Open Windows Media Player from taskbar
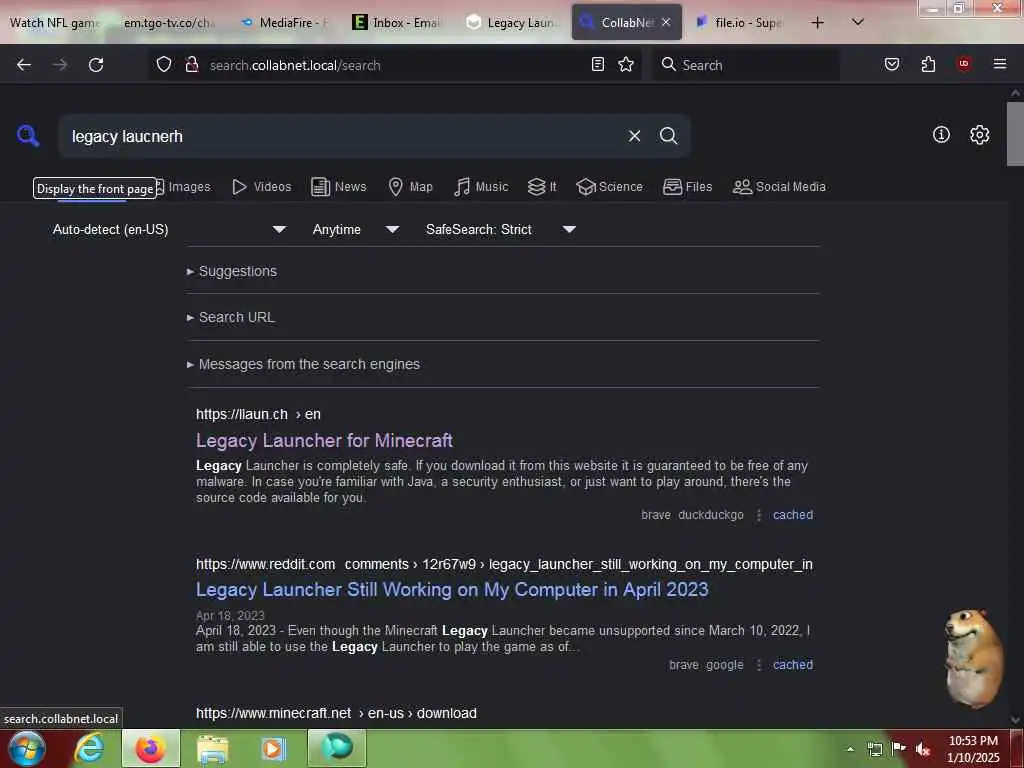The width and height of the screenshot is (1024, 768). (273, 748)
